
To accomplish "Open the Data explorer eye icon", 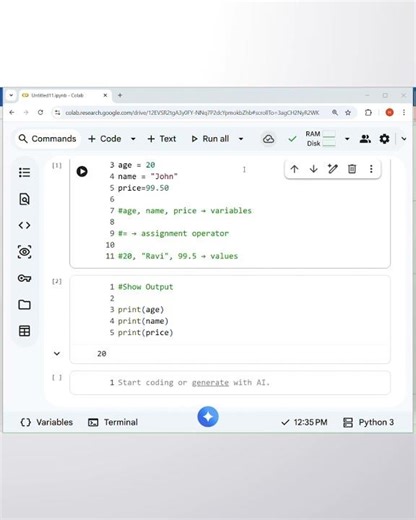I will [x=24, y=252].
